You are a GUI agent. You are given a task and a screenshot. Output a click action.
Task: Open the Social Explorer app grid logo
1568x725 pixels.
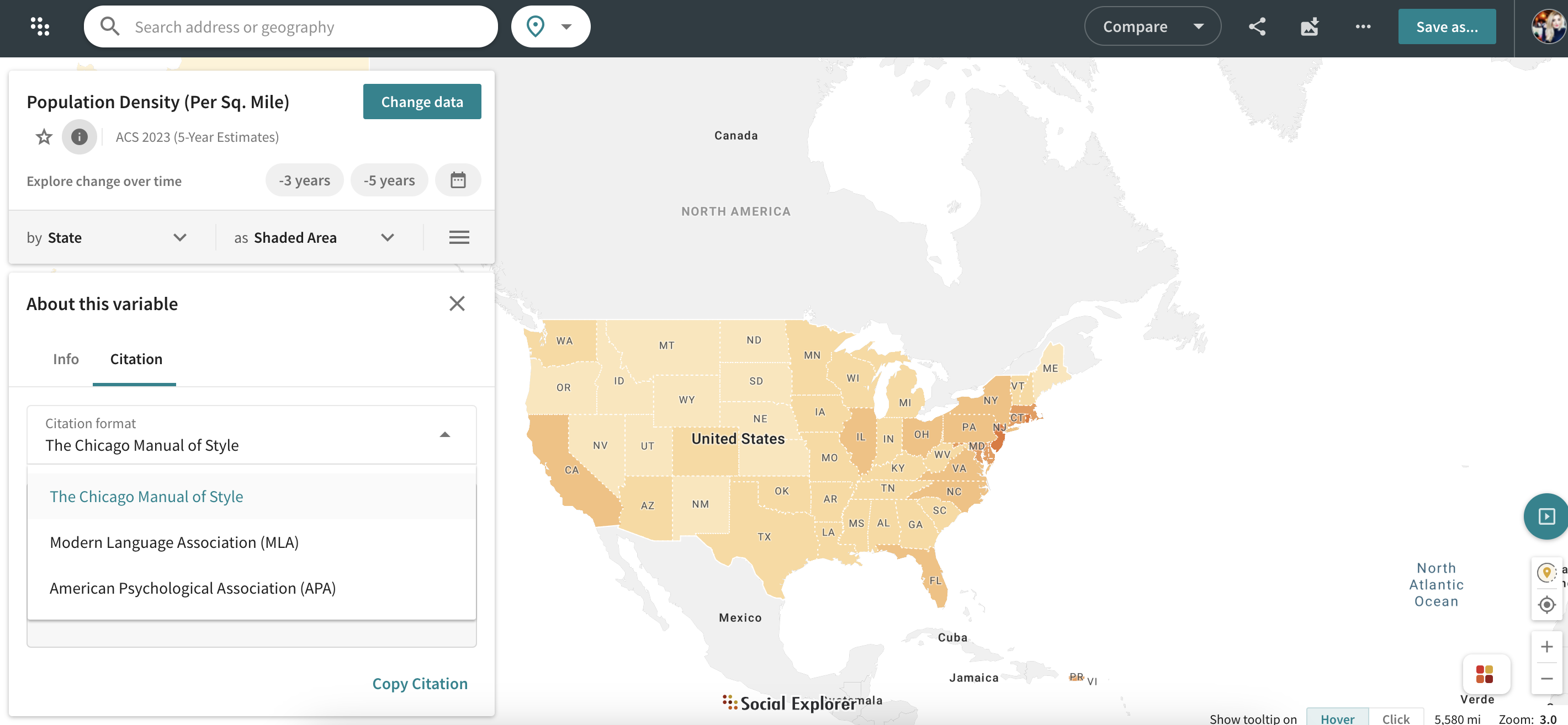(40, 25)
